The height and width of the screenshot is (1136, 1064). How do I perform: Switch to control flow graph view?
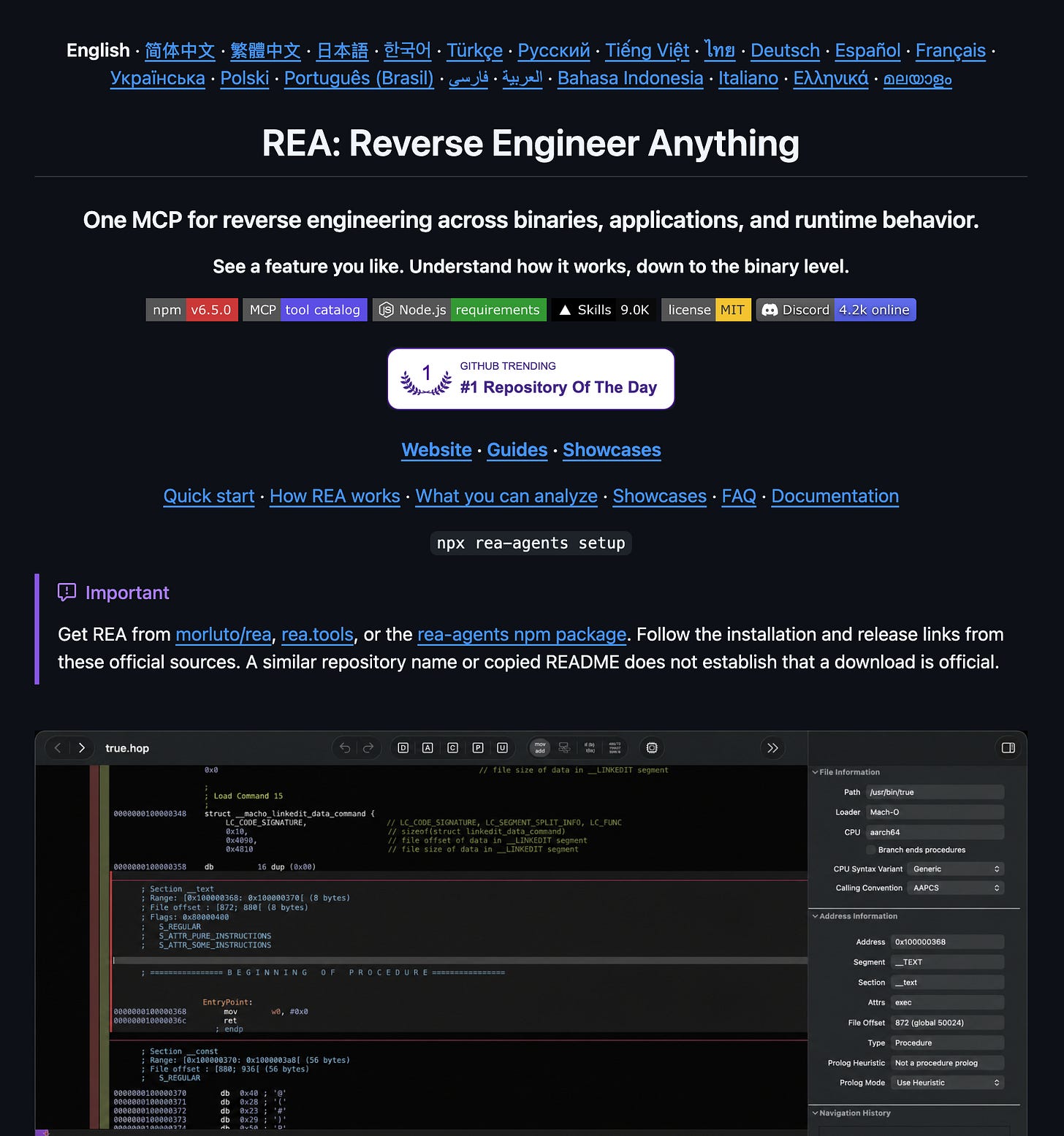coord(564,748)
